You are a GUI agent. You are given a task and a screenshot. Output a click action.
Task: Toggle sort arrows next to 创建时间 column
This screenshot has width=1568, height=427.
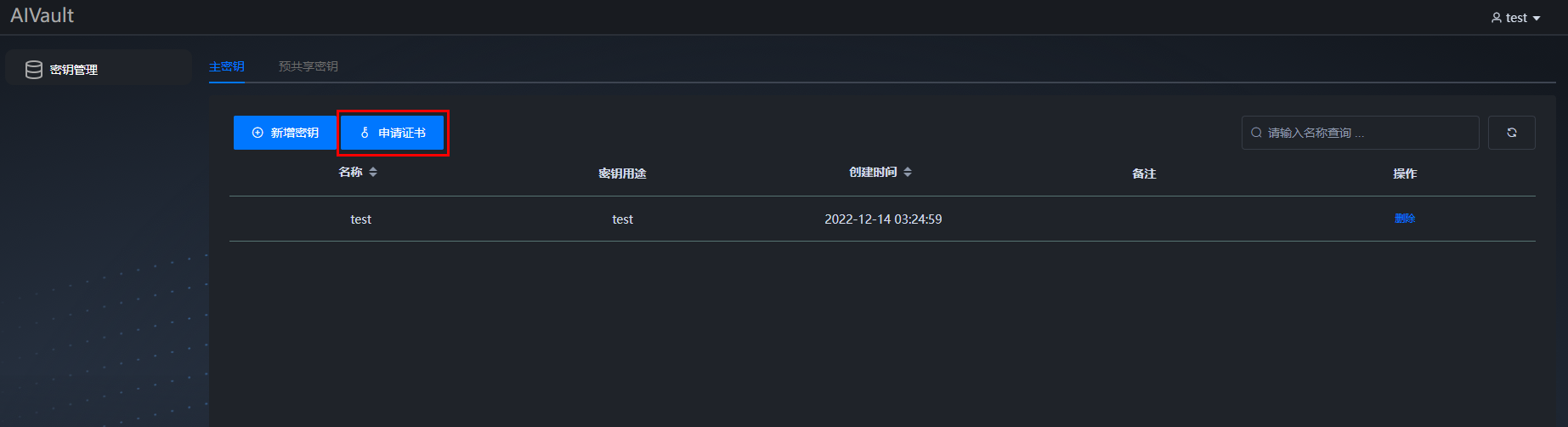point(908,172)
